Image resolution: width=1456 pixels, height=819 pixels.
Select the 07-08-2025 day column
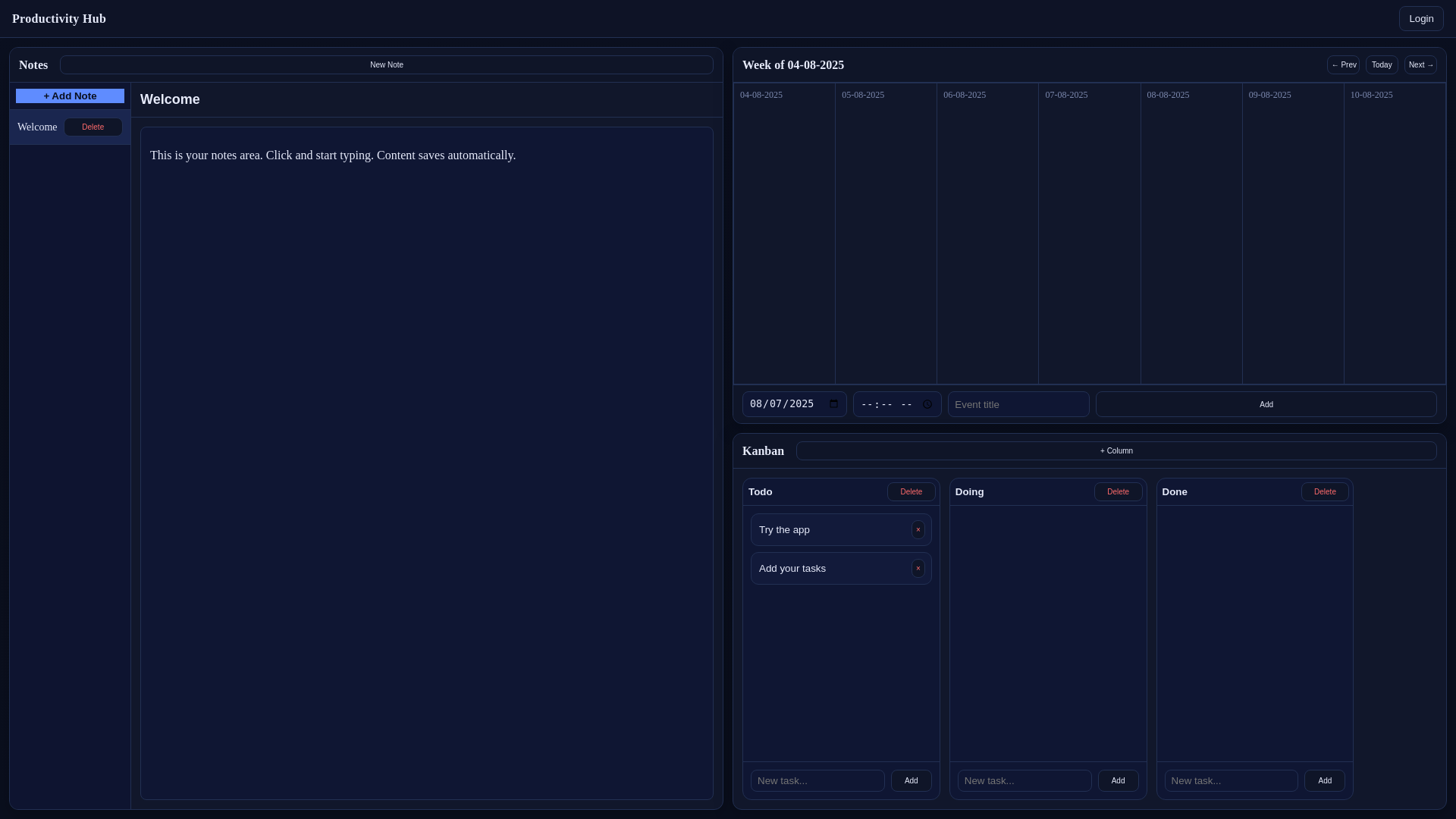(x=1090, y=234)
